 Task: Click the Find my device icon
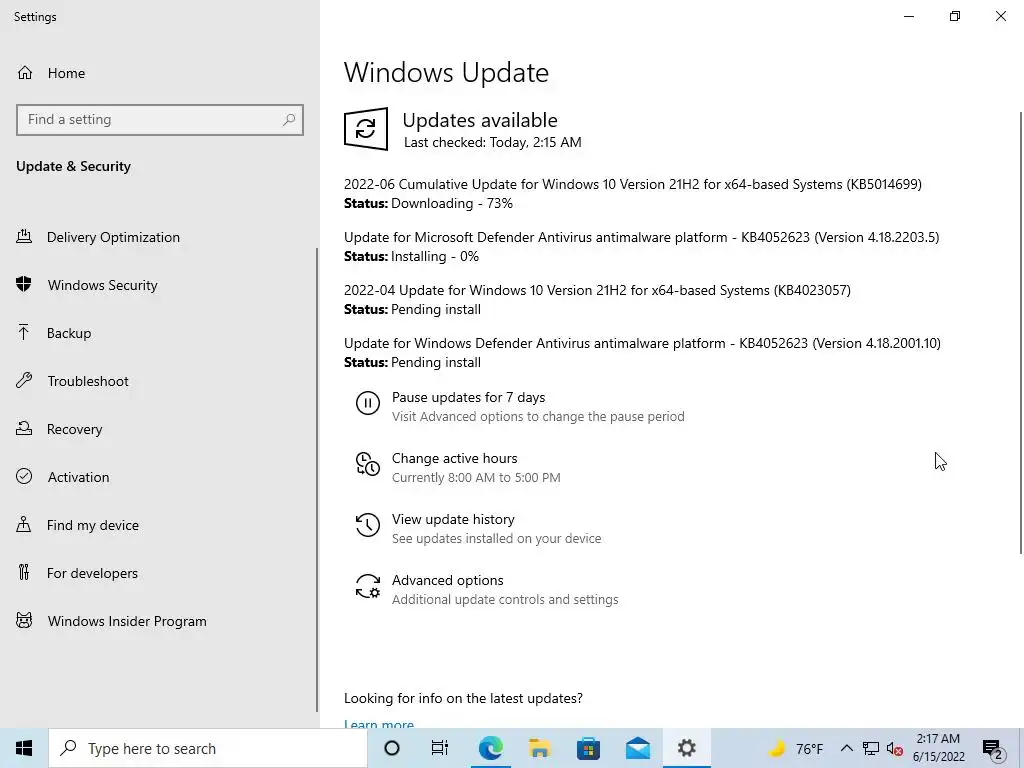click(24, 524)
